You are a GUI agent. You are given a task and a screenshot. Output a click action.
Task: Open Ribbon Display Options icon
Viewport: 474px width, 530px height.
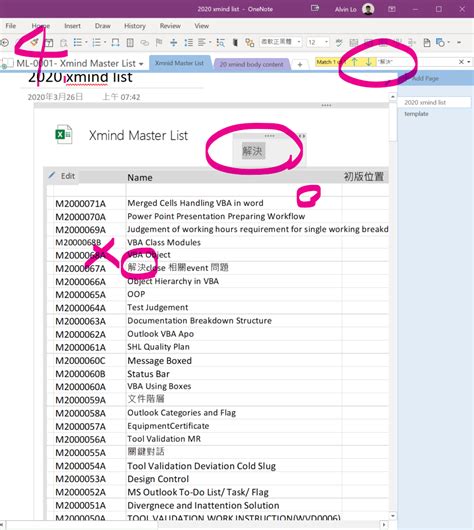[392, 9]
